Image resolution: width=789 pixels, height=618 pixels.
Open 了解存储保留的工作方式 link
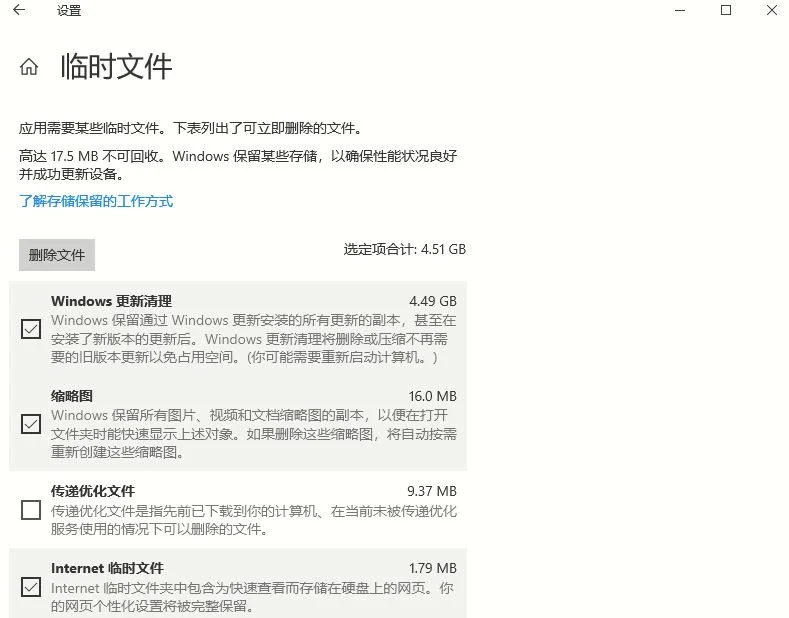pos(96,201)
